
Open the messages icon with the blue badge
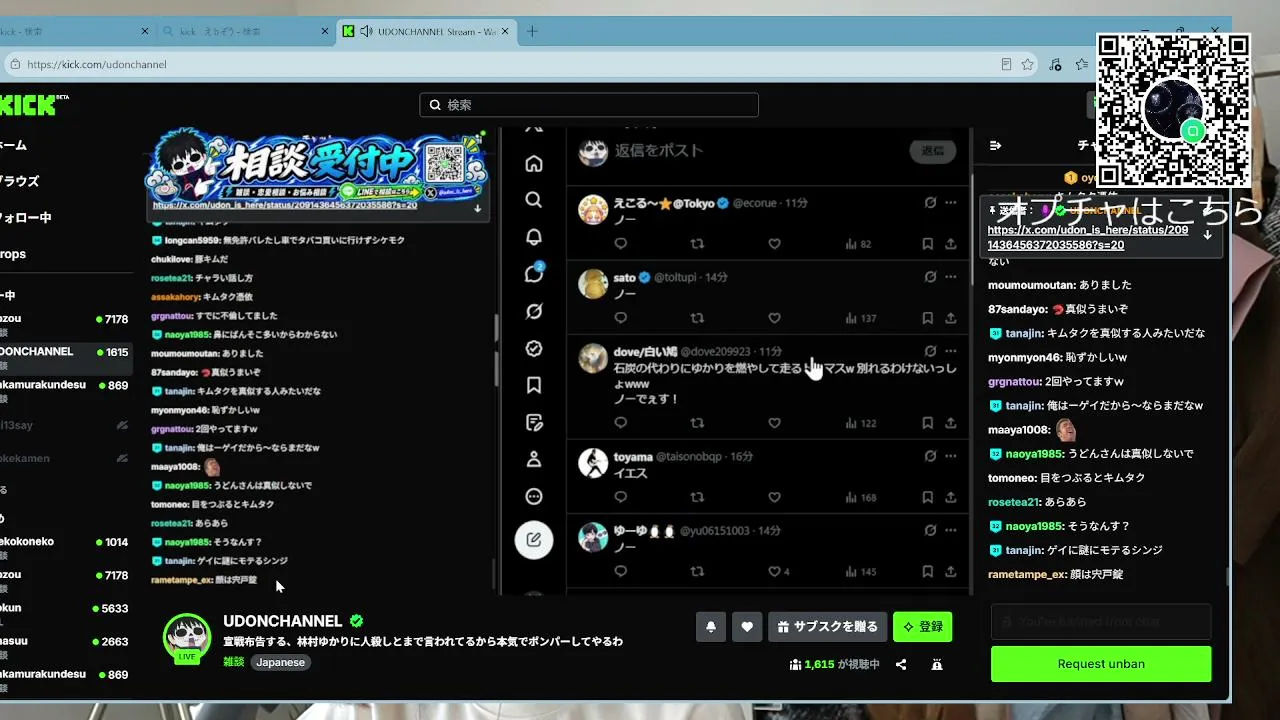(x=534, y=274)
